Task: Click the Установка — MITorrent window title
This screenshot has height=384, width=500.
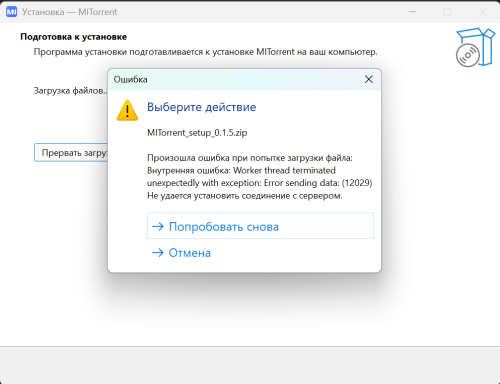Action: [70, 12]
